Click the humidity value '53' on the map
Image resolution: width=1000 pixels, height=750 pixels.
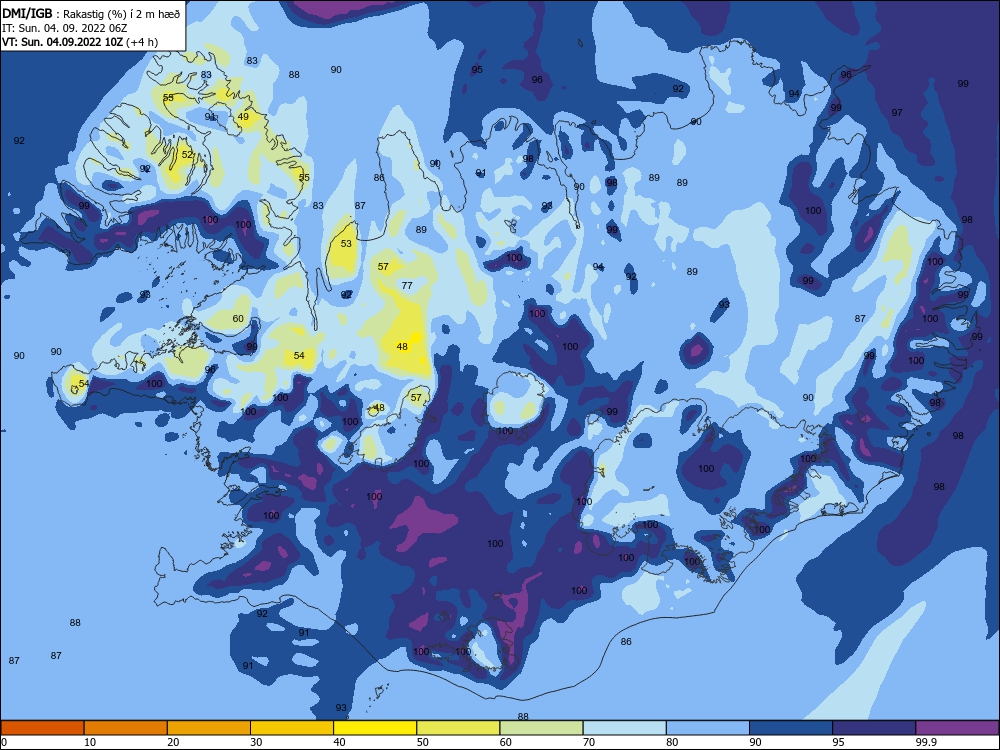point(346,244)
